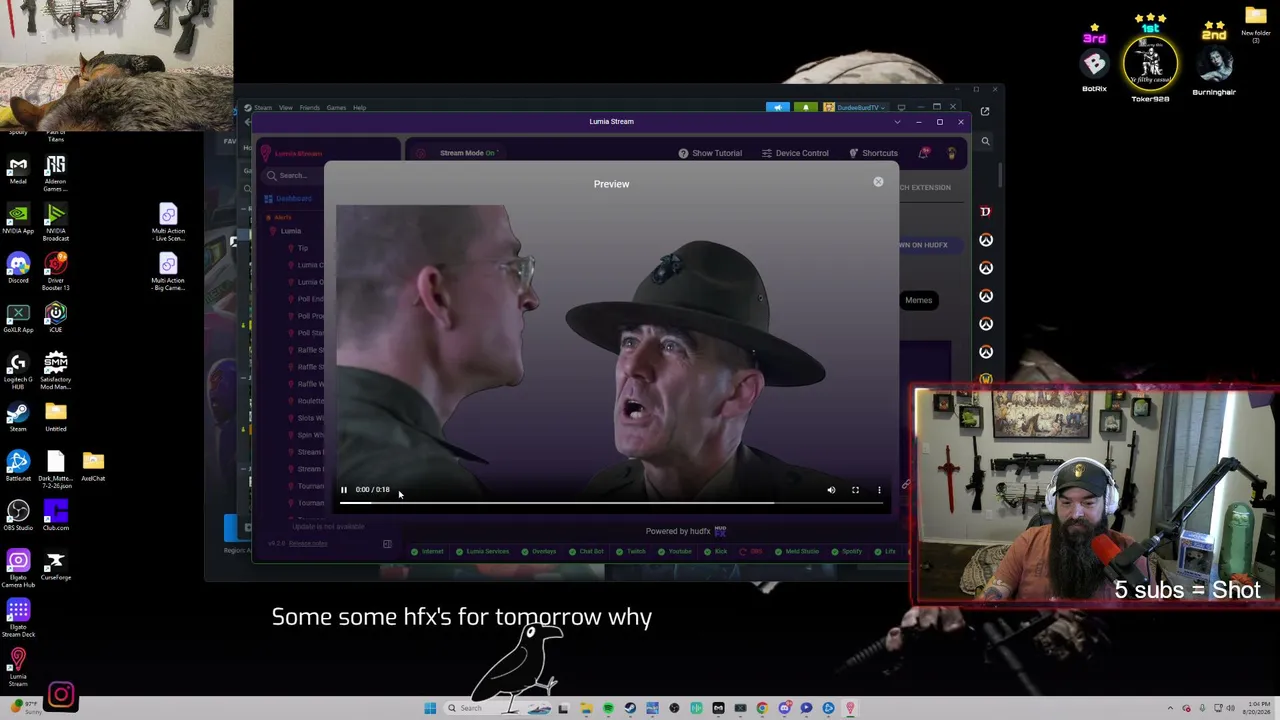This screenshot has width=1280, height=720.
Task: Open preview video more options menu
Action: [879, 490]
